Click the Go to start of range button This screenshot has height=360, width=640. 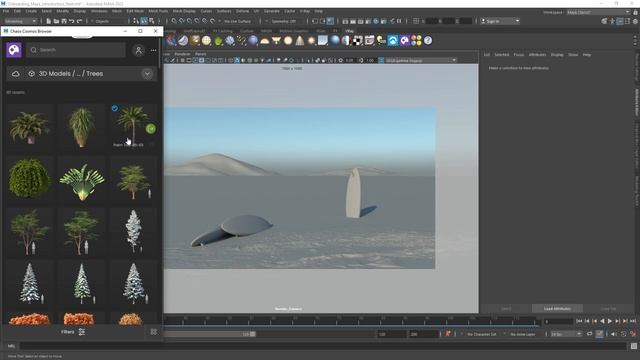tap(579, 322)
